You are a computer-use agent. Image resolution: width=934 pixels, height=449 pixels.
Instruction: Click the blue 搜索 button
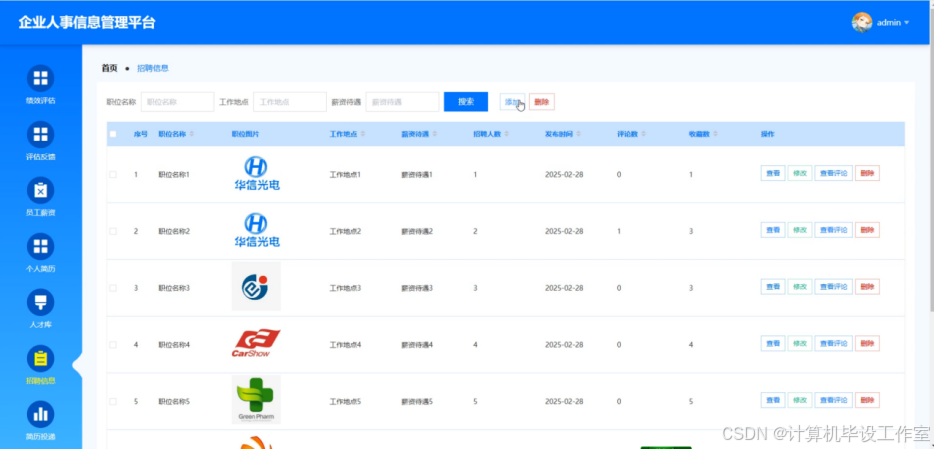466,102
